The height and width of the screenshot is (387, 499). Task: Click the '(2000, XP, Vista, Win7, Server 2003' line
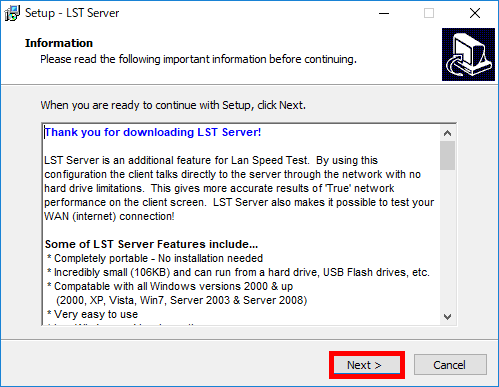[x=182, y=300]
